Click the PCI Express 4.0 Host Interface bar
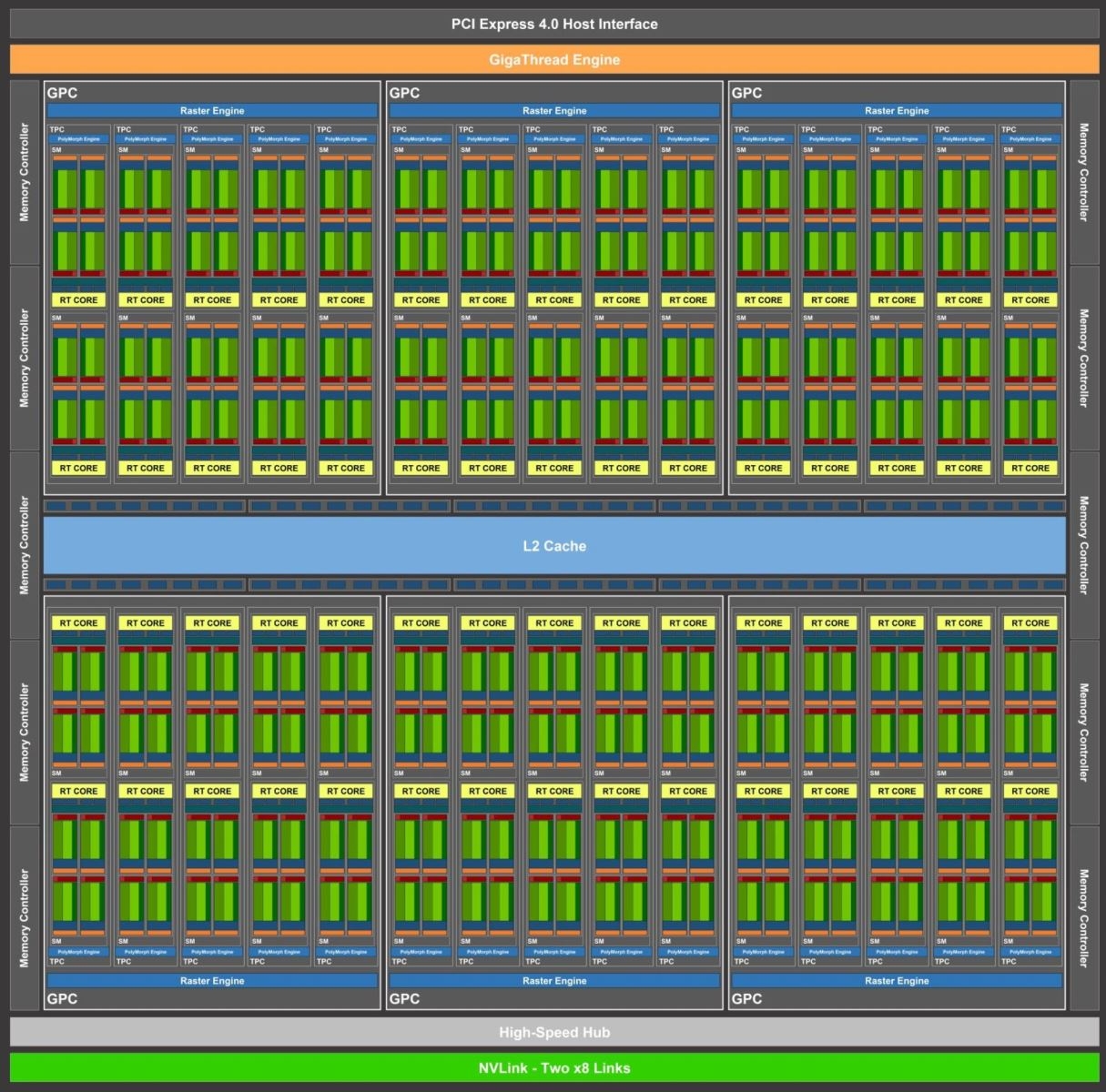This screenshot has height=1092, width=1106. click(553, 24)
